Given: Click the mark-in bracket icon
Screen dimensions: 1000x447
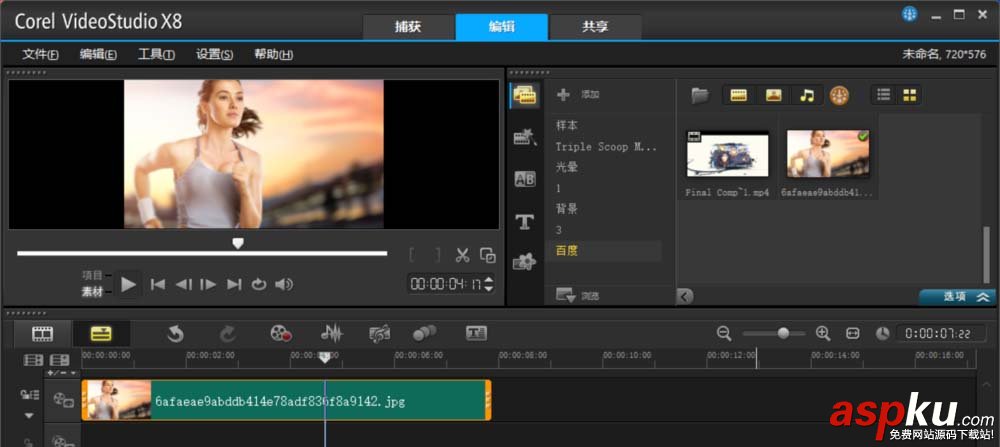Looking at the screenshot, I should click(413, 255).
